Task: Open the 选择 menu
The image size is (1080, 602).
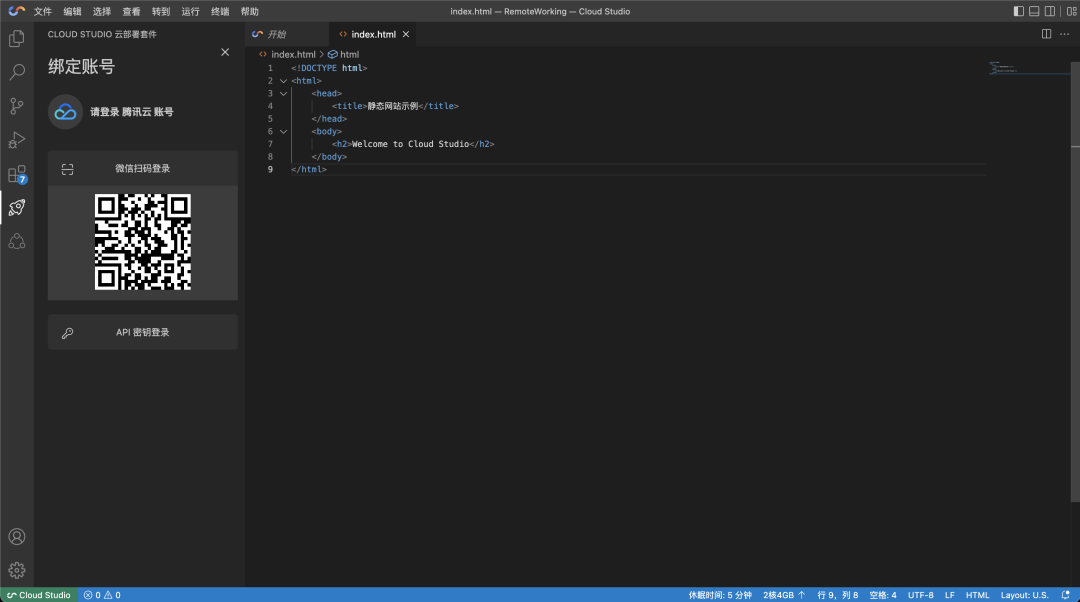Action: tap(102, 12)
